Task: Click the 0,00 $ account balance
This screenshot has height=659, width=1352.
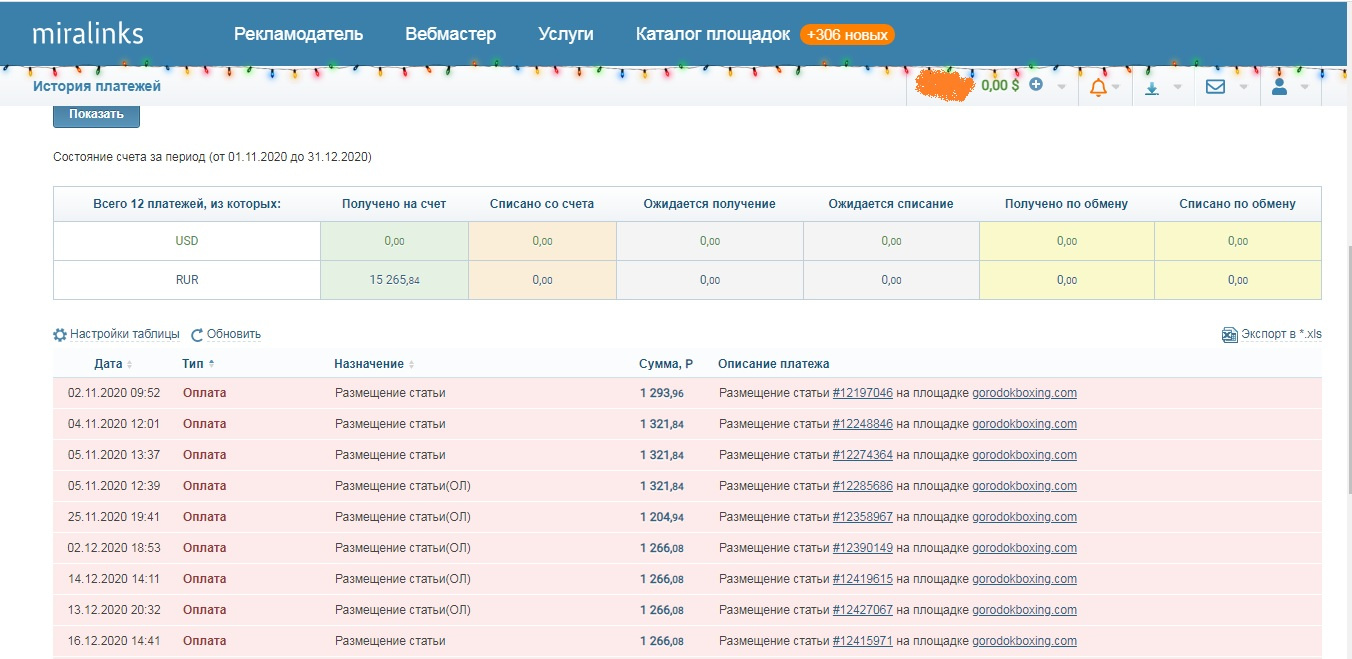Action: [x=1000, y=86]
